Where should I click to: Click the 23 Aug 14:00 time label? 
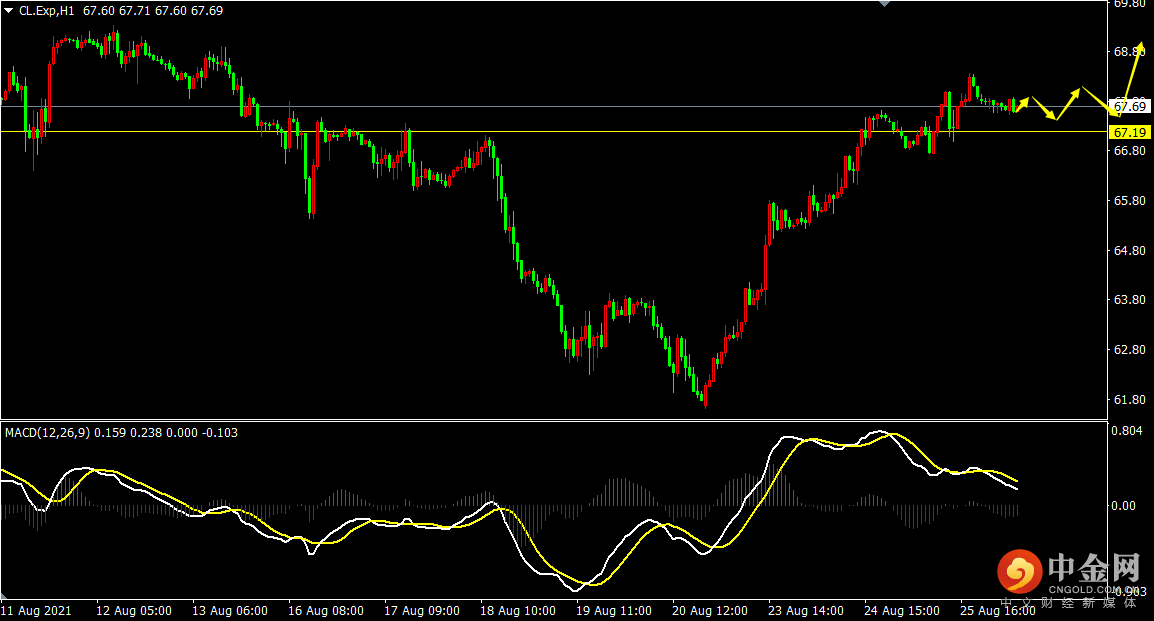[x=806, y=611]
